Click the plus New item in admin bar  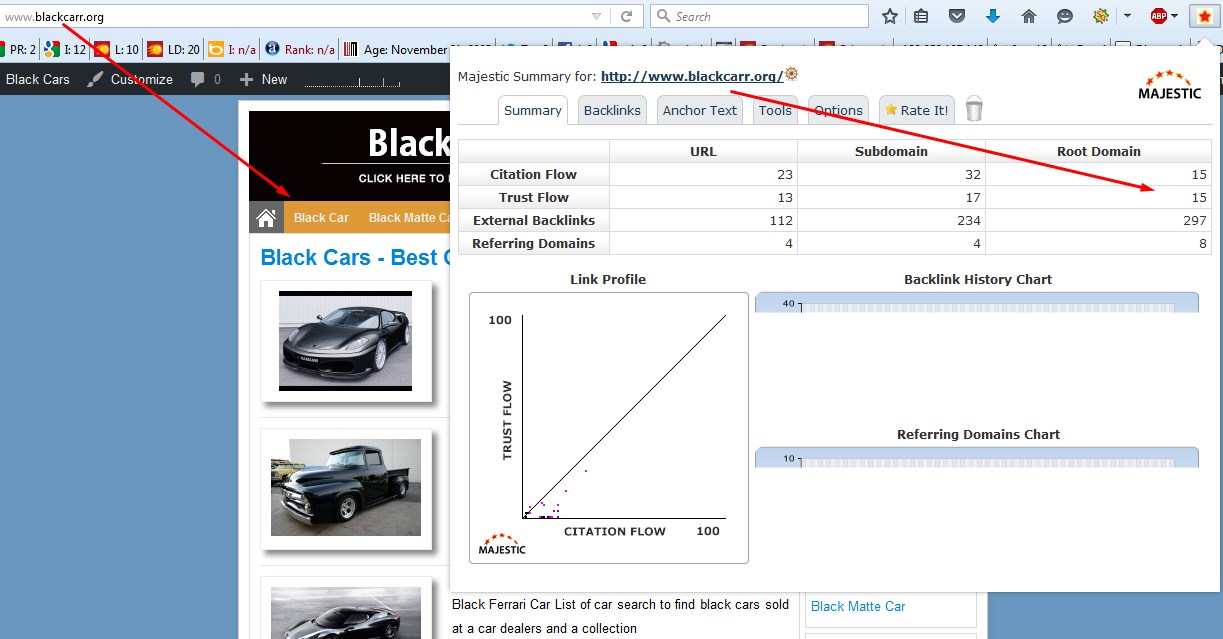(x=263, y=79)
